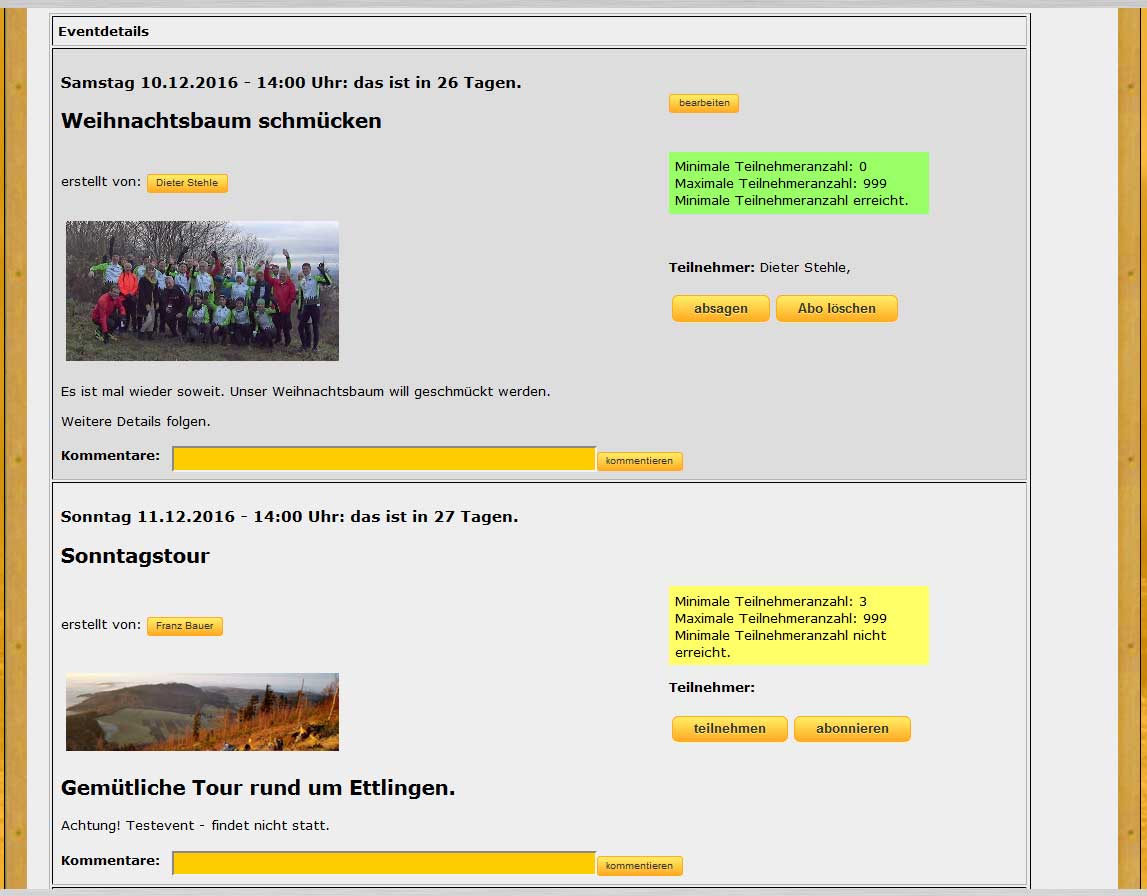Focus comment field for Weihnachtsbaum schmücken
1147x896 pixels.
pos(384,459)
